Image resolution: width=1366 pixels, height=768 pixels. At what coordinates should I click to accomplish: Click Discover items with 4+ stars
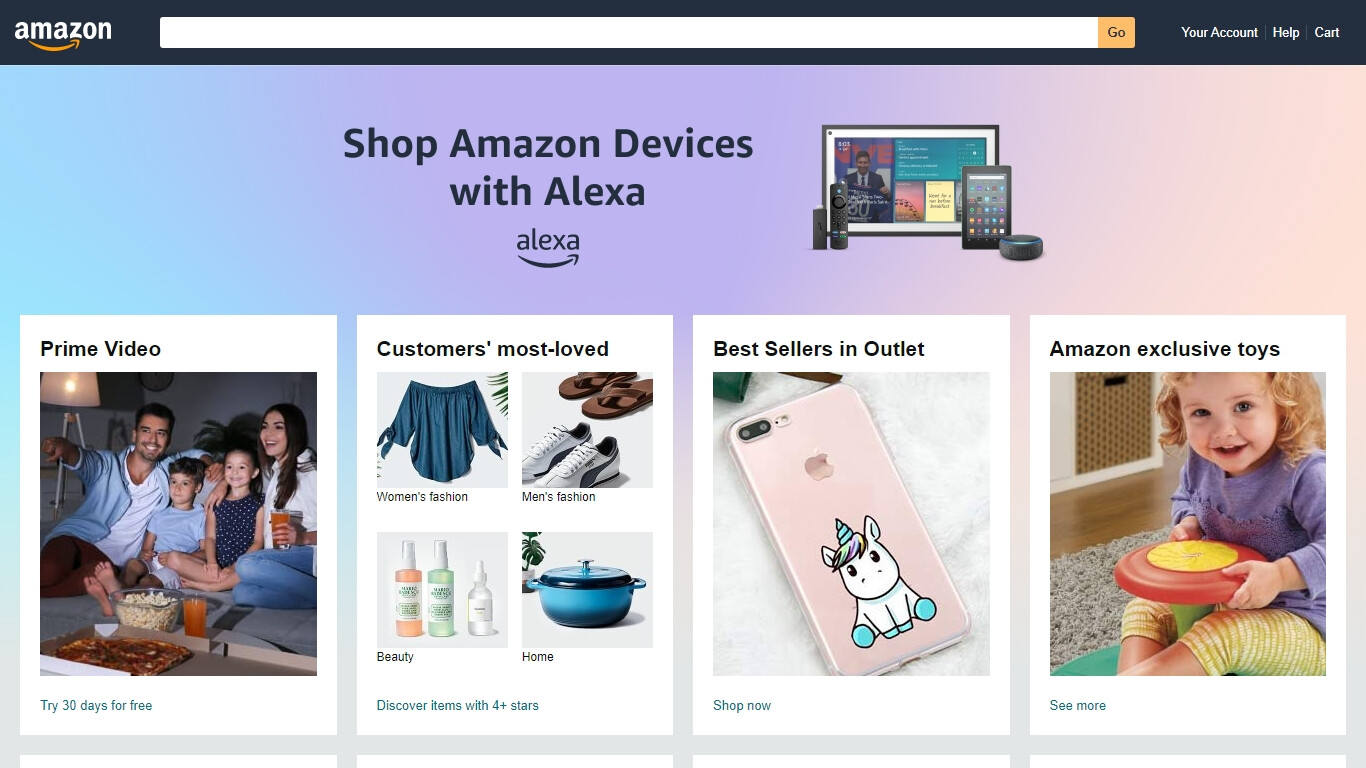[x=457, y=705]
